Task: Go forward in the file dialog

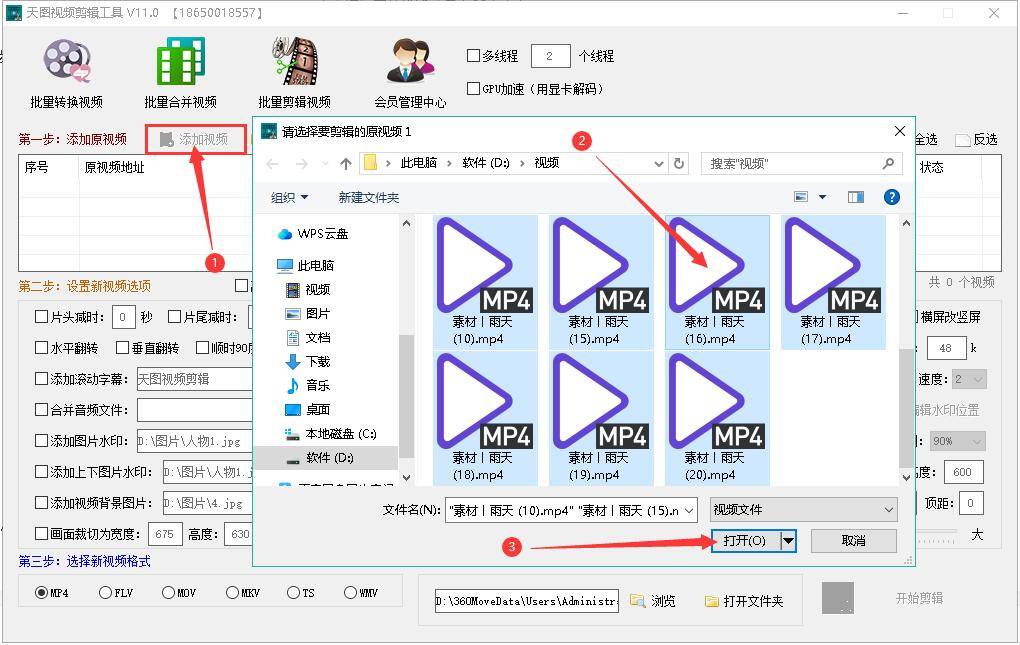Action: [302, 164]
